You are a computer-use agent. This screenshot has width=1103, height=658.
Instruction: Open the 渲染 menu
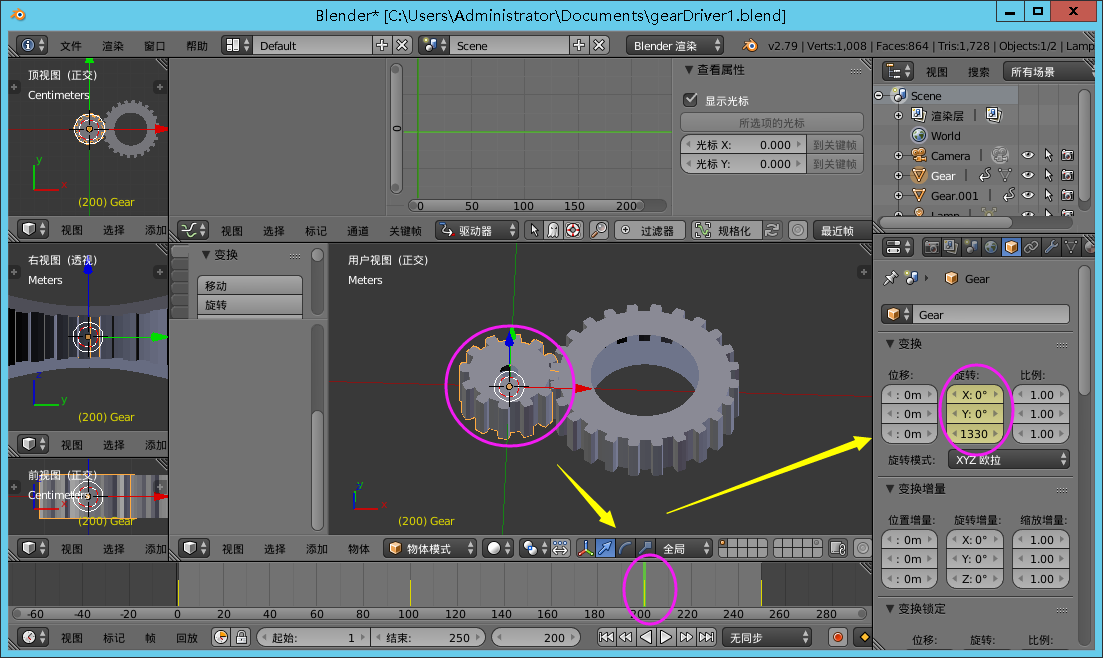tap(113, 46)
